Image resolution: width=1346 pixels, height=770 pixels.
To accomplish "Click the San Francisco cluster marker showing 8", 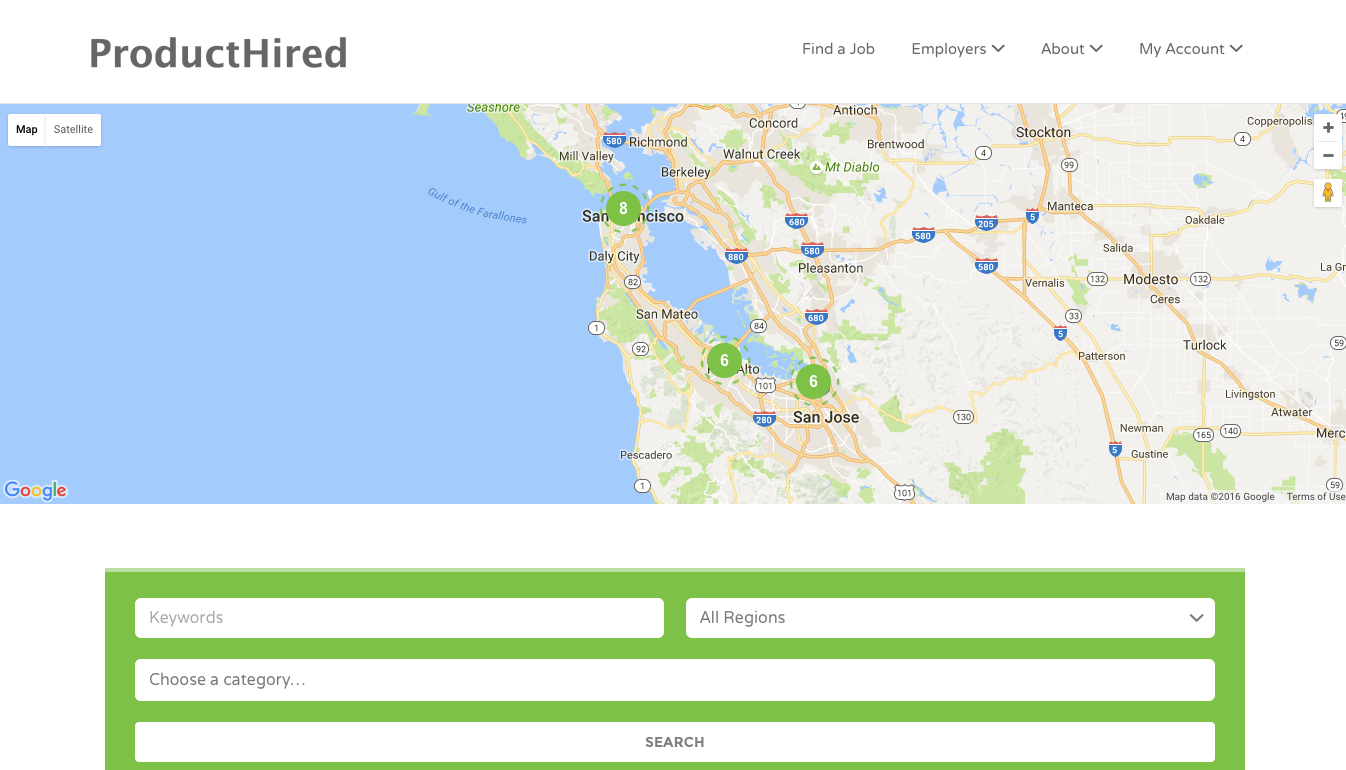I will [x=623, y=208].
